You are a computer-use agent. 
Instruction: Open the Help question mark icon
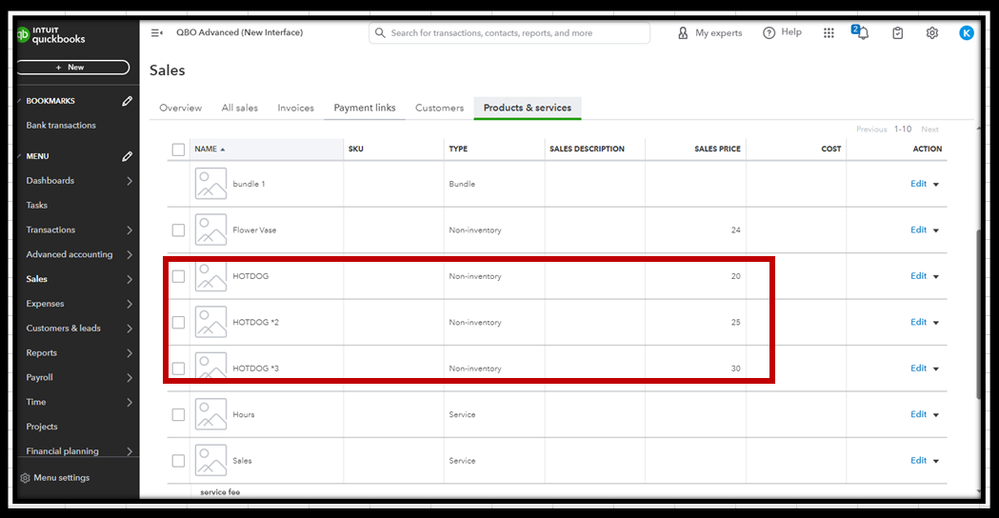(769, 32)
